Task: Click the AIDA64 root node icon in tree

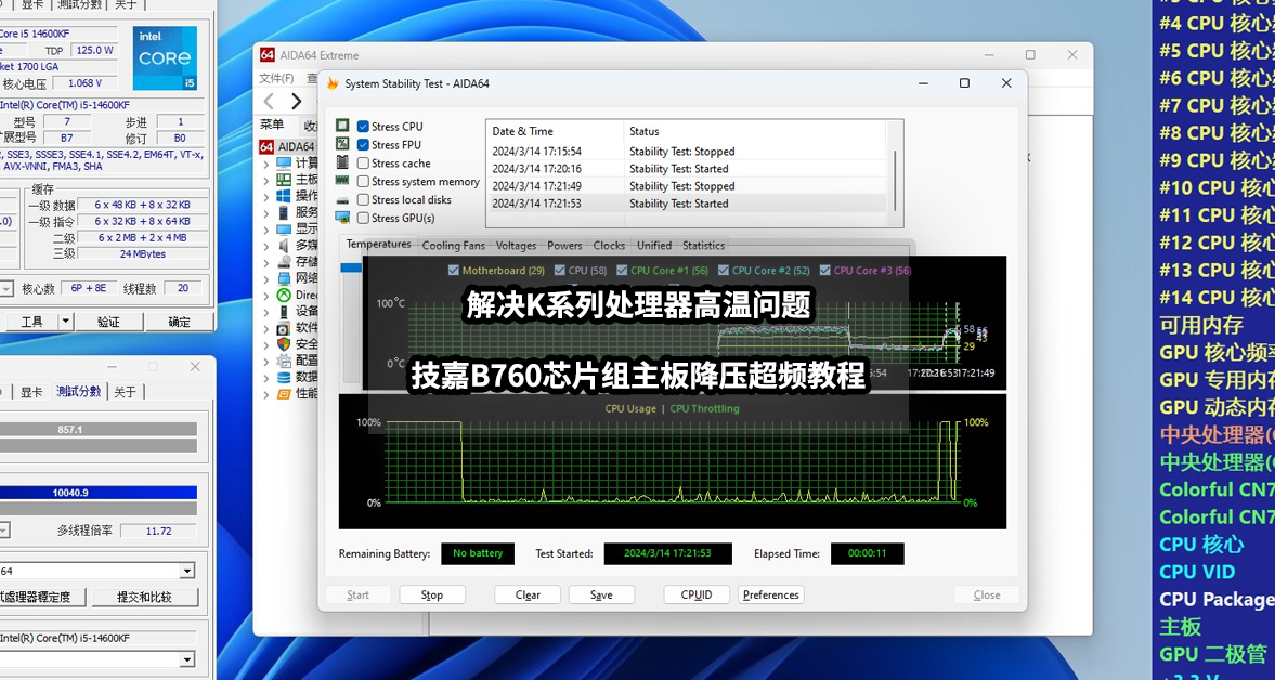Action: point(267,147)
